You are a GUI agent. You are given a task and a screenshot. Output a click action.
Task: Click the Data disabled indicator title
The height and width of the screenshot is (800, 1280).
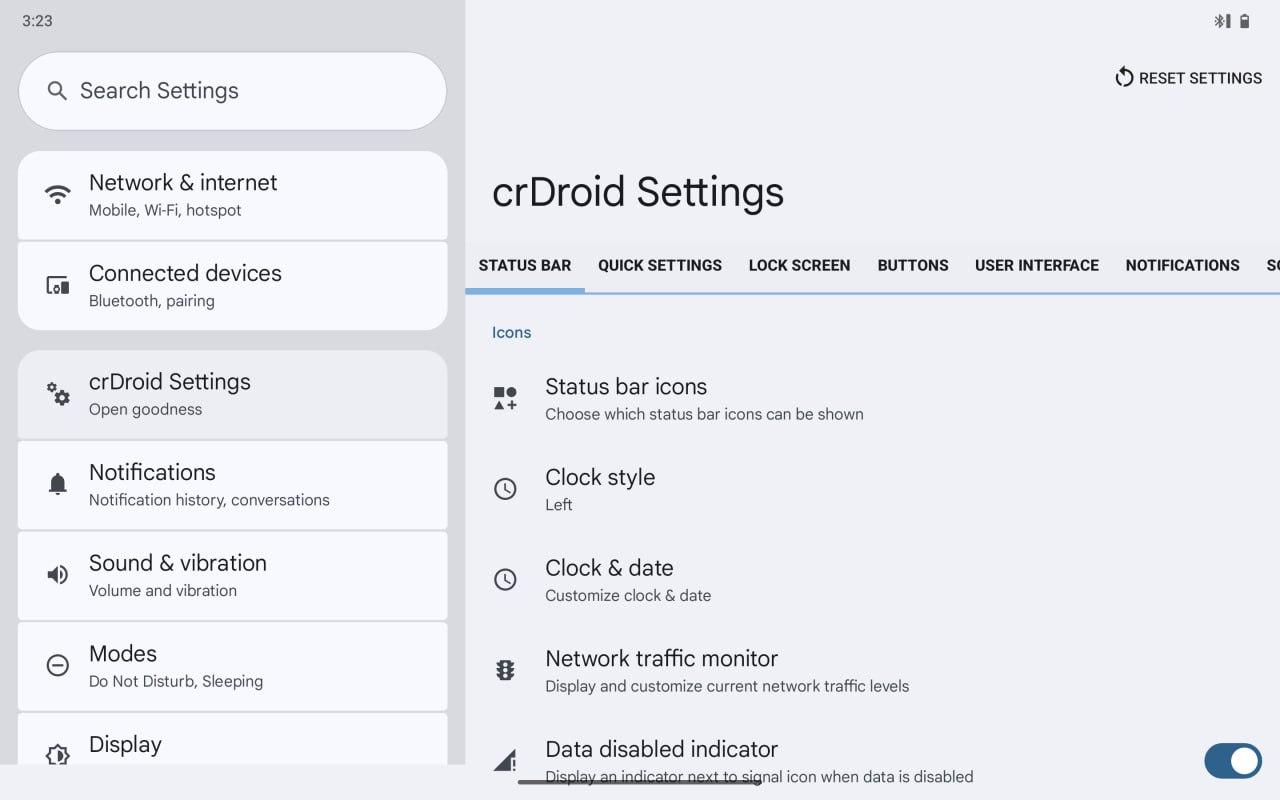(661, 749)
